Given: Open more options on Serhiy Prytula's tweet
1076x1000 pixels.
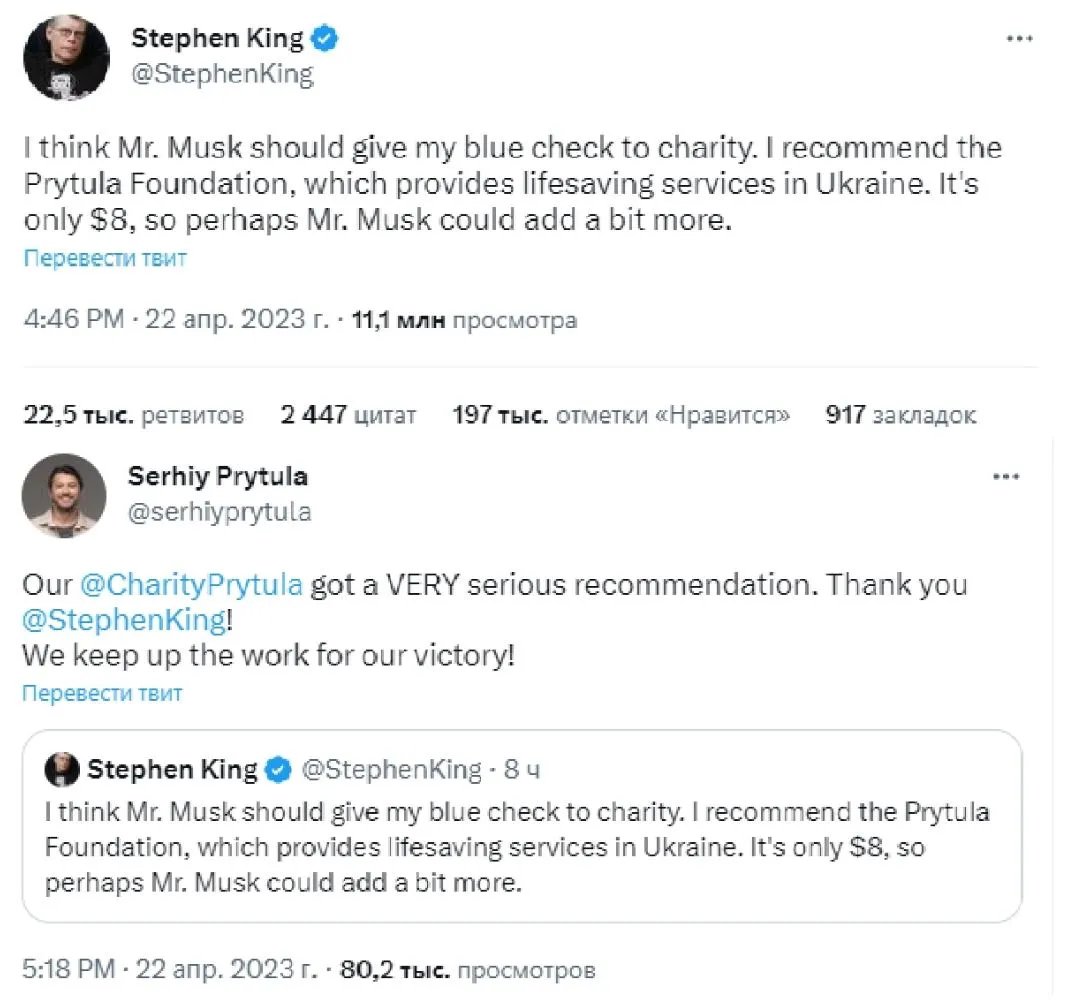Looking at the screenshot, I should pyautogui.click(x=1005, y=477).
